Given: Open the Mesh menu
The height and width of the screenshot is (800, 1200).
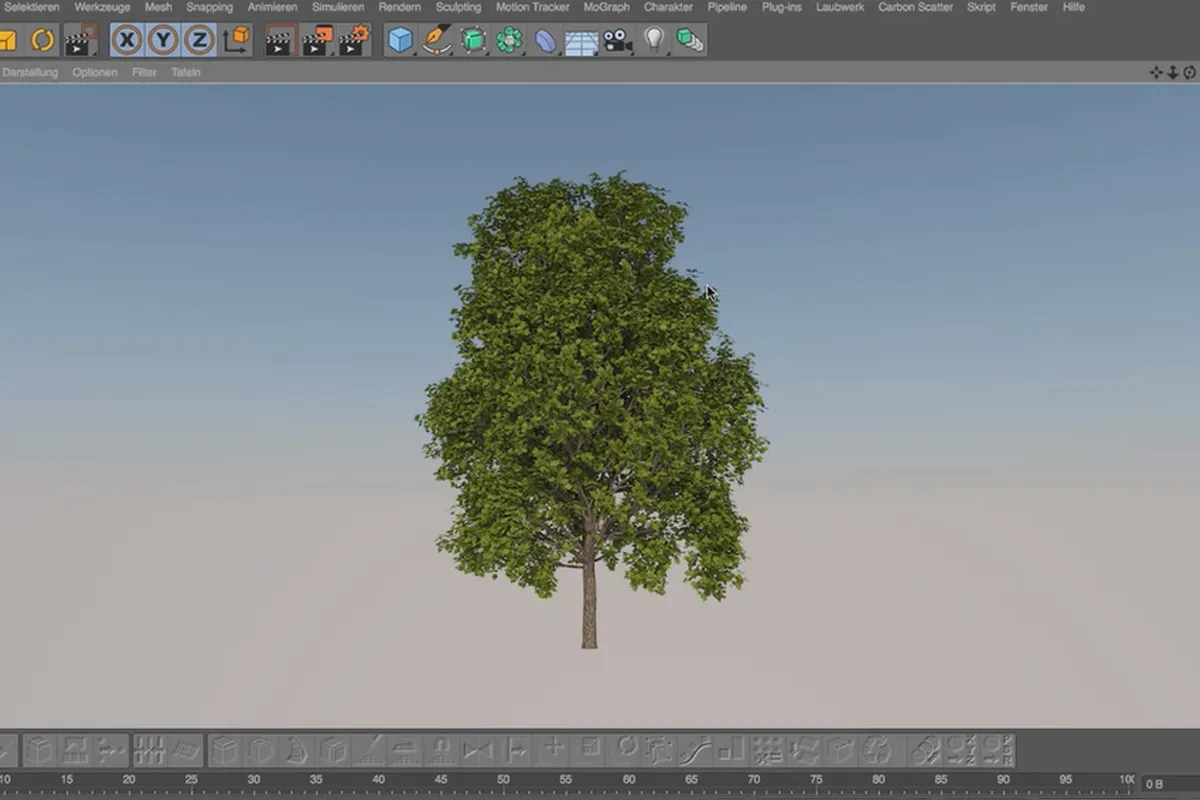Looking at the screenshot, I should pyautogui.click(x=158, y=7).
